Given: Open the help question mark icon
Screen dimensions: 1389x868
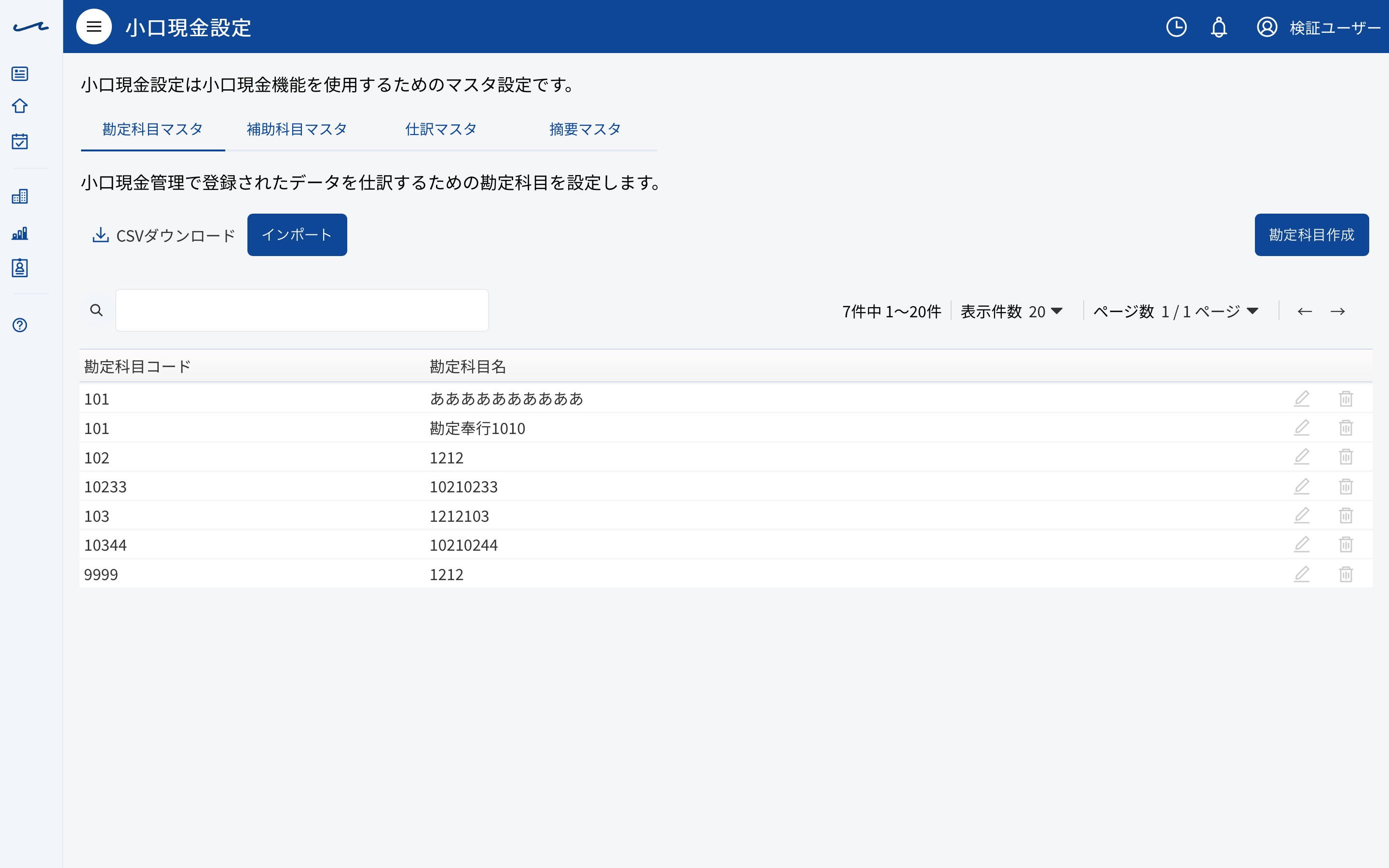Looking at the screenshot, I should point(20,325).
